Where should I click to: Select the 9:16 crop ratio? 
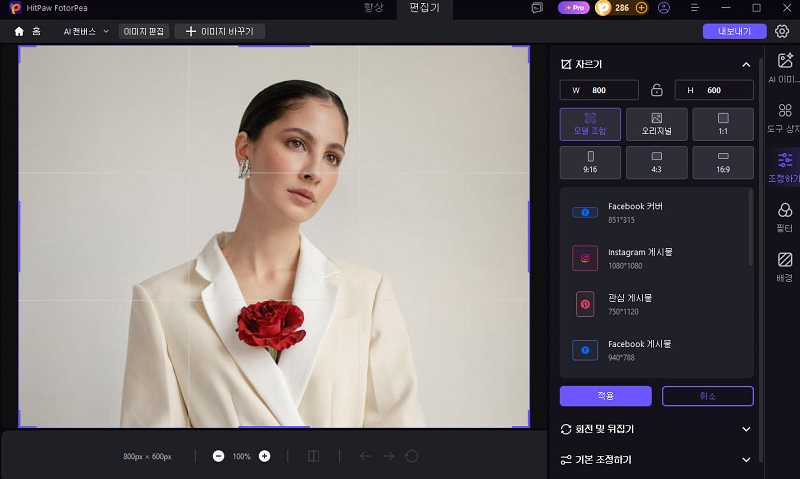[x=590, y=162]
